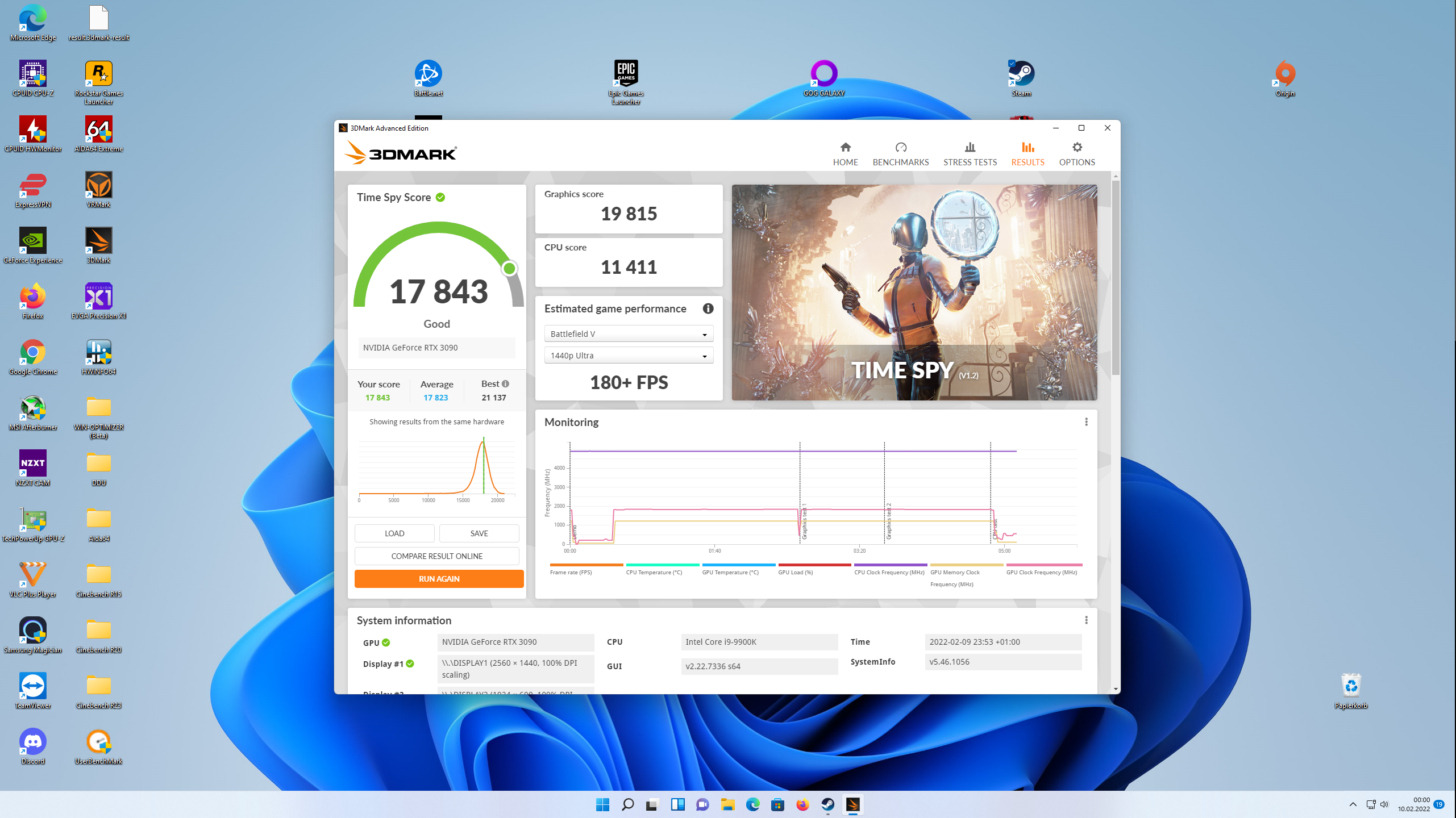The height and width of the screenshot is (818, 1456).
Task: Toggle CPU Temperature graph legend
Action: [x=654, y=572]
